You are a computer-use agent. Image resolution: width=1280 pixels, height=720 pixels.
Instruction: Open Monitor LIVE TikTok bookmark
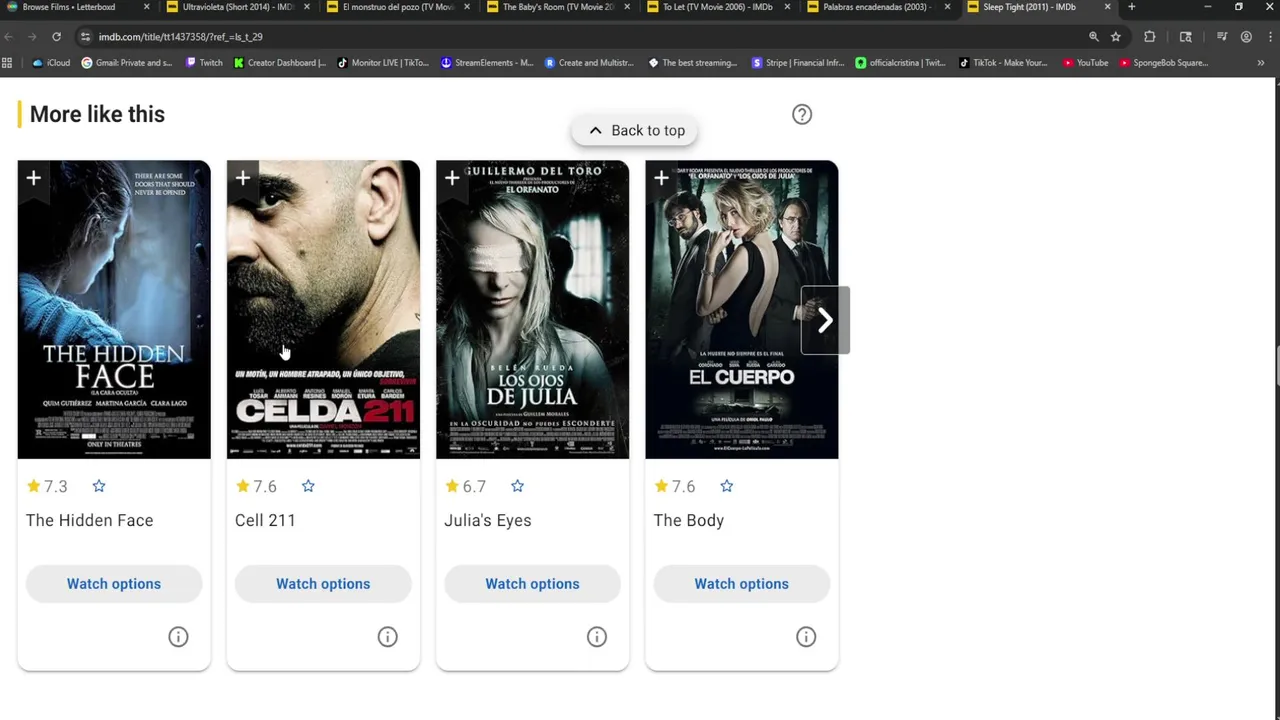tap(383, 63)
